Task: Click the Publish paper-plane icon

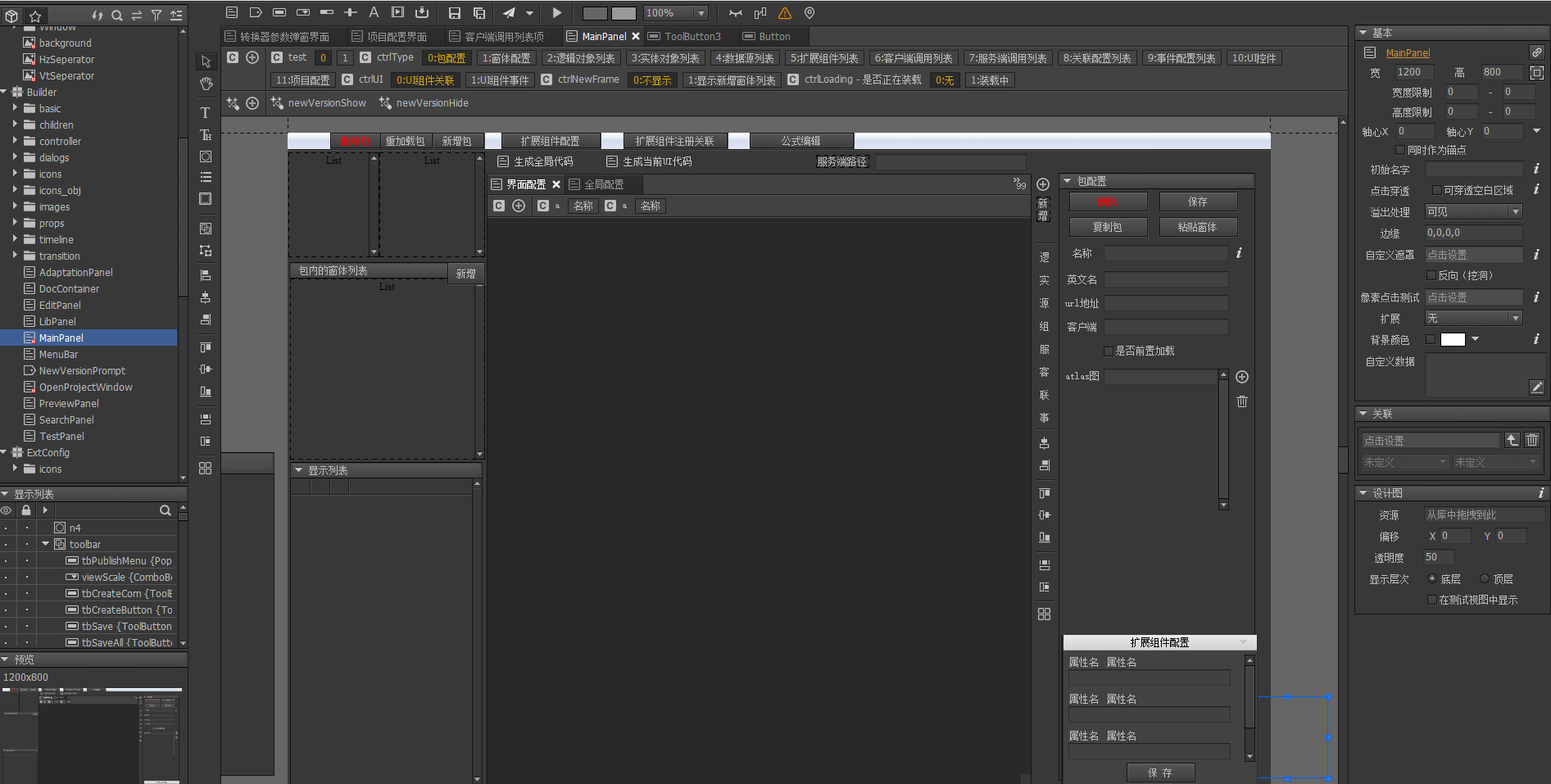Action: point(510,13)
